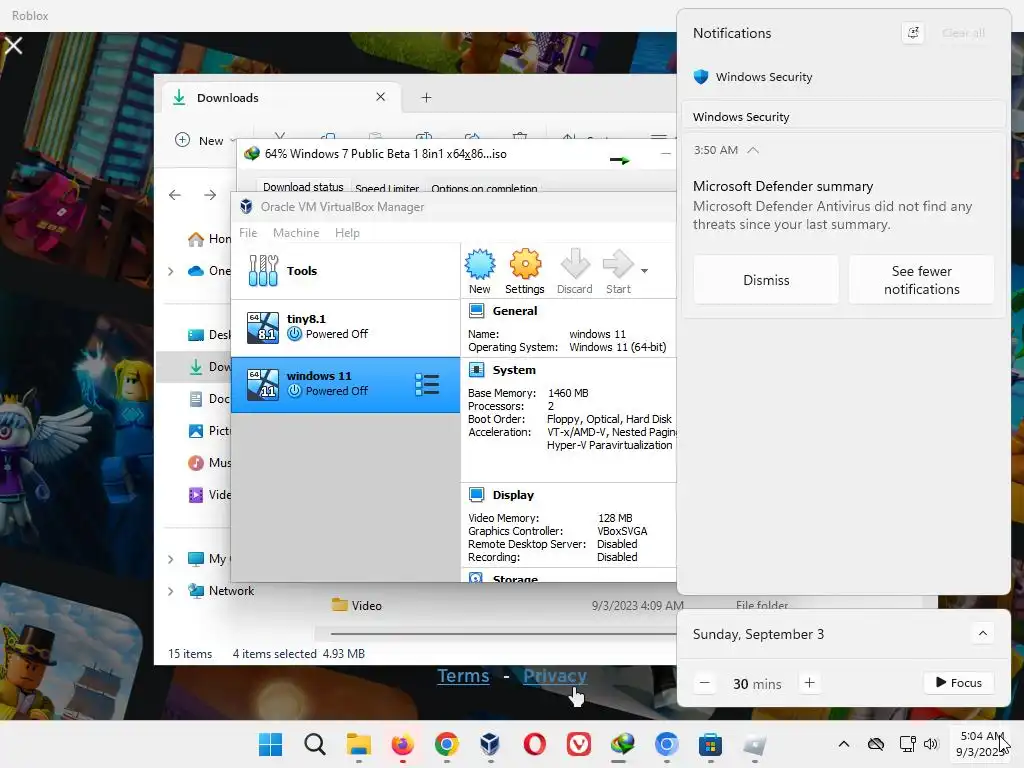Launch Google Chrome from the taskbar
This screenshot has width=1024, height=768.
point(447,744)
